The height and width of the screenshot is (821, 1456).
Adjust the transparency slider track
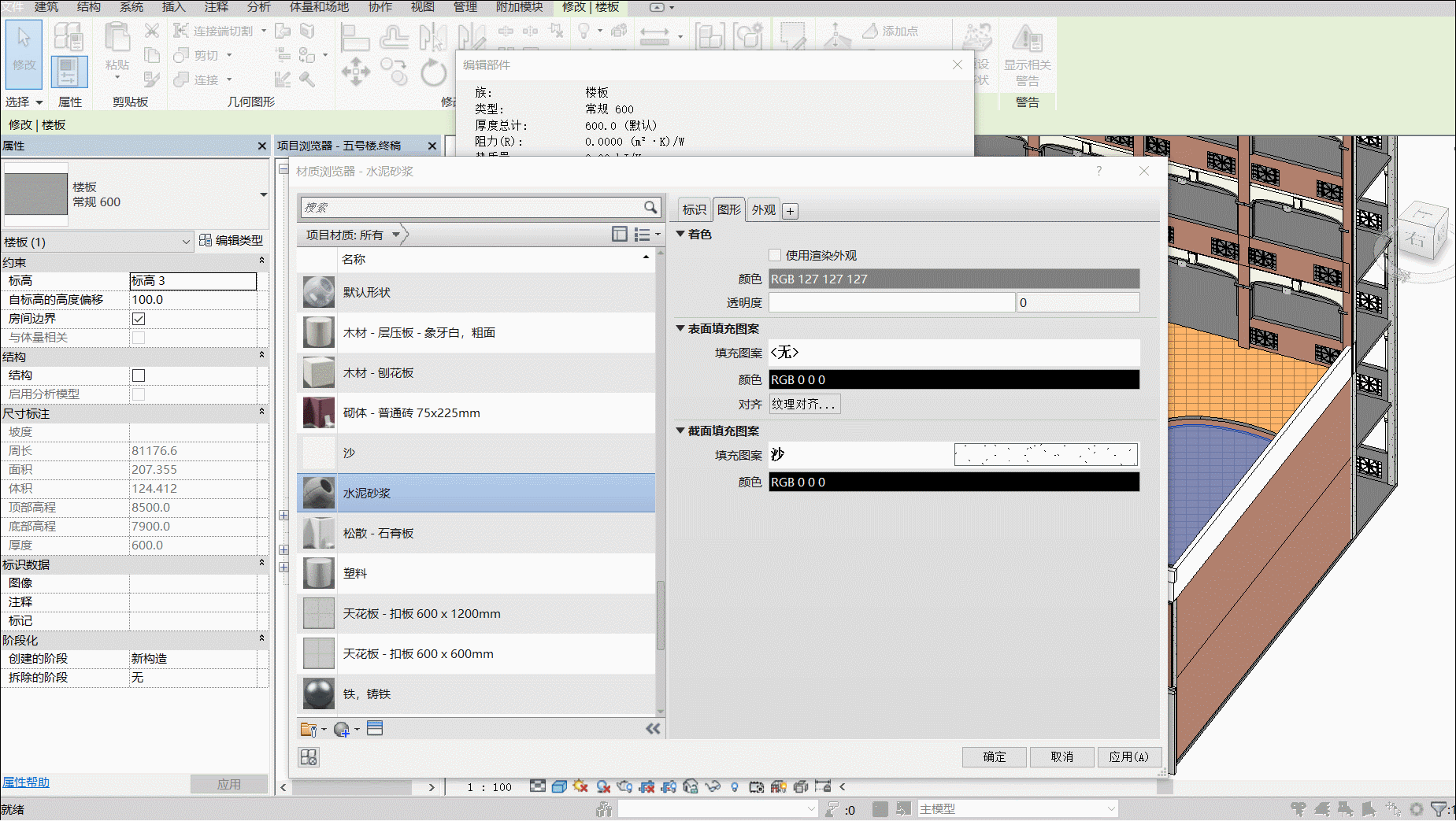pyautogui.click(x=891, y=302)
